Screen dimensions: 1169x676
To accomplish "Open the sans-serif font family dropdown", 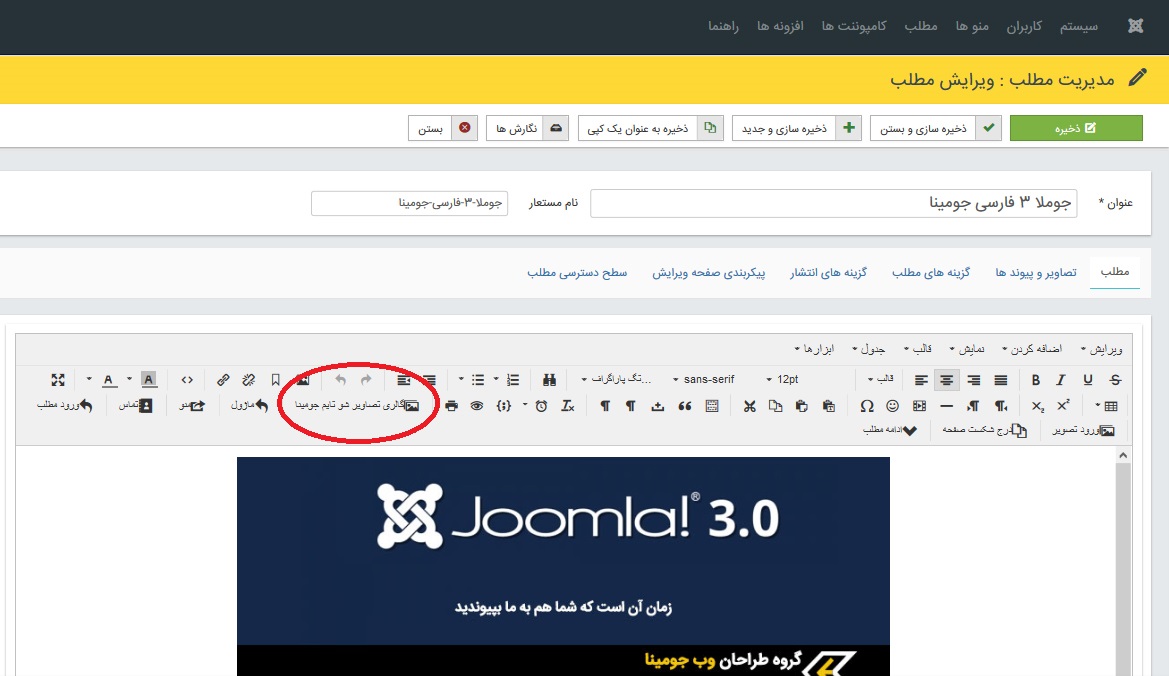I will click(704, 379).
